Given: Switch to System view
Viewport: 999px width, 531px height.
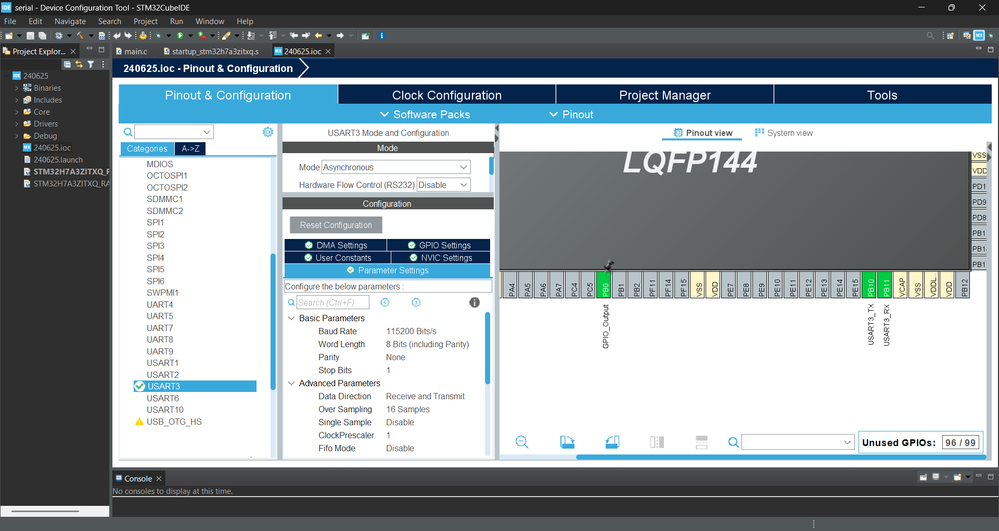Looking at the screenshot, I should 784,133.
